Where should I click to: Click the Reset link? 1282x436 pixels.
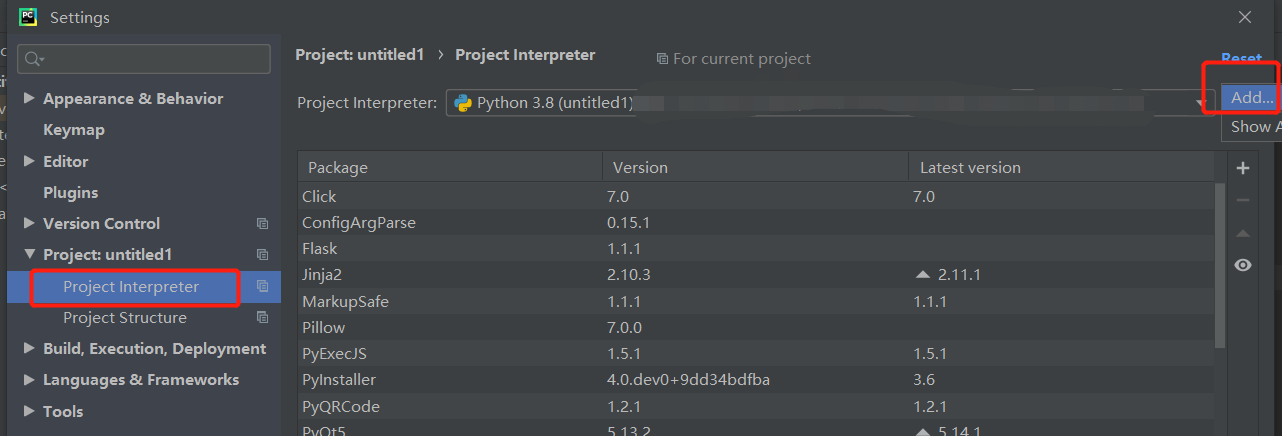point(1241,59)
